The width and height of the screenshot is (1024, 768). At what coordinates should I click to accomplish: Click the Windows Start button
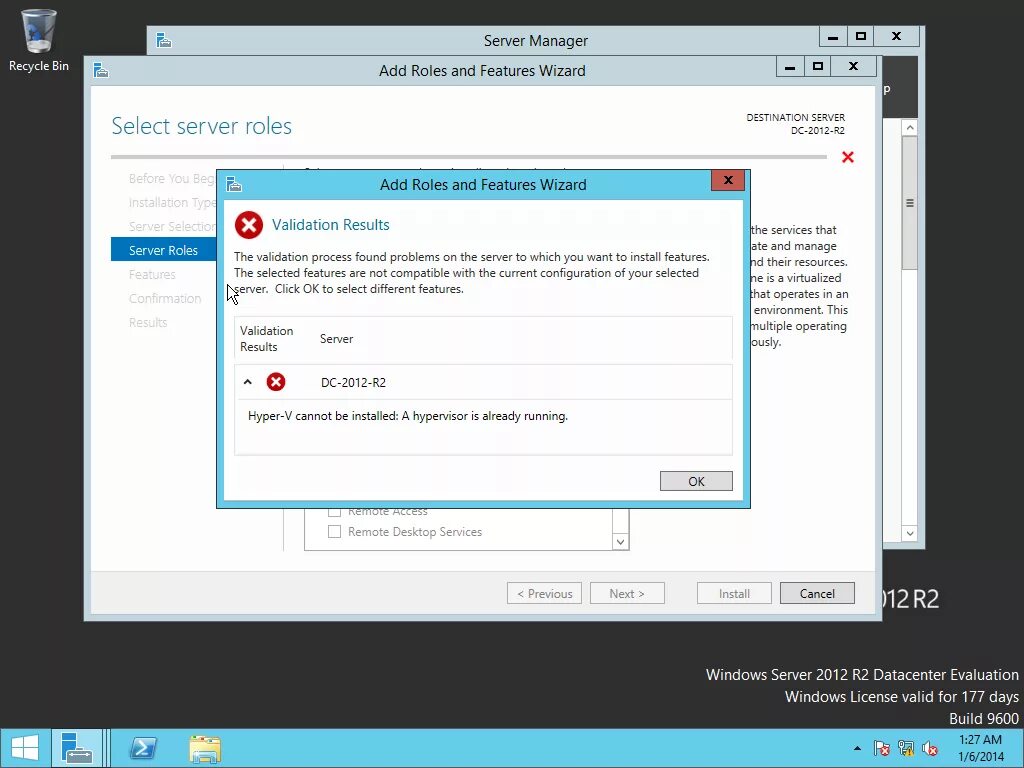tap(24, 748)
